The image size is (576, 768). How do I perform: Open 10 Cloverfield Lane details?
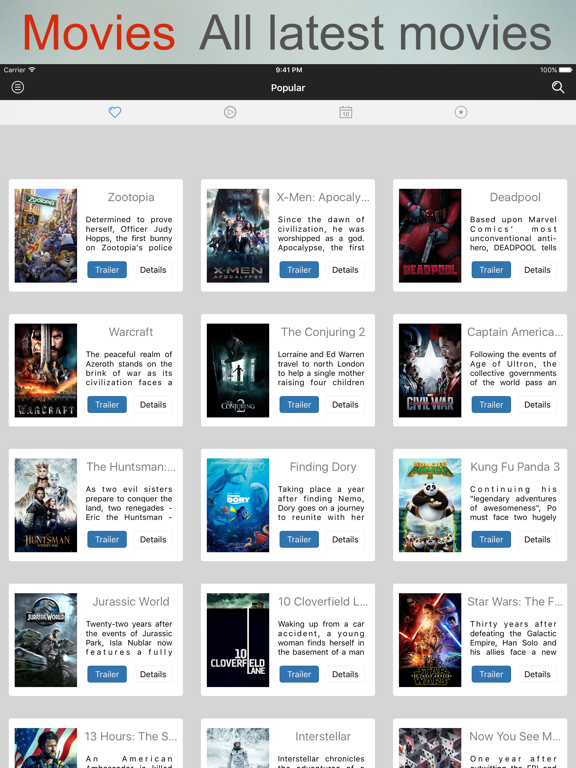tap(345, 674)
